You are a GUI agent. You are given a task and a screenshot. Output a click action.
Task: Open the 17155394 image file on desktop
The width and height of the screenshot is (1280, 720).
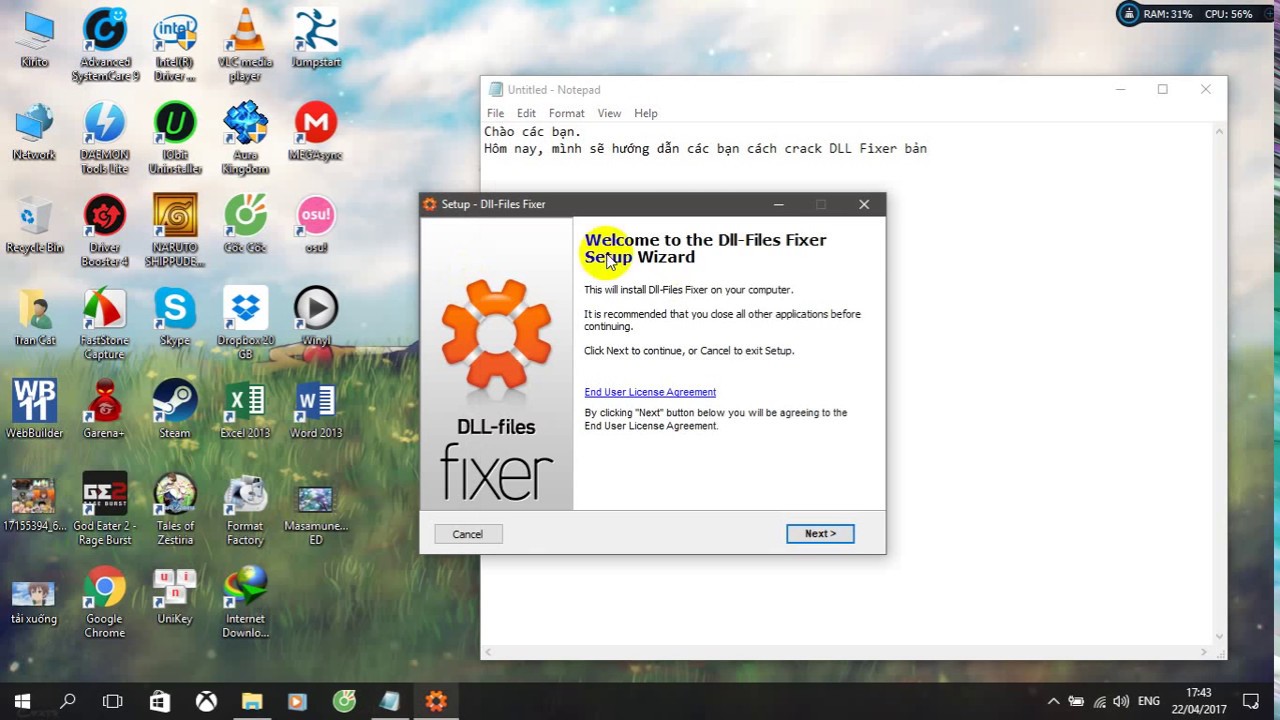coord(34,503)
